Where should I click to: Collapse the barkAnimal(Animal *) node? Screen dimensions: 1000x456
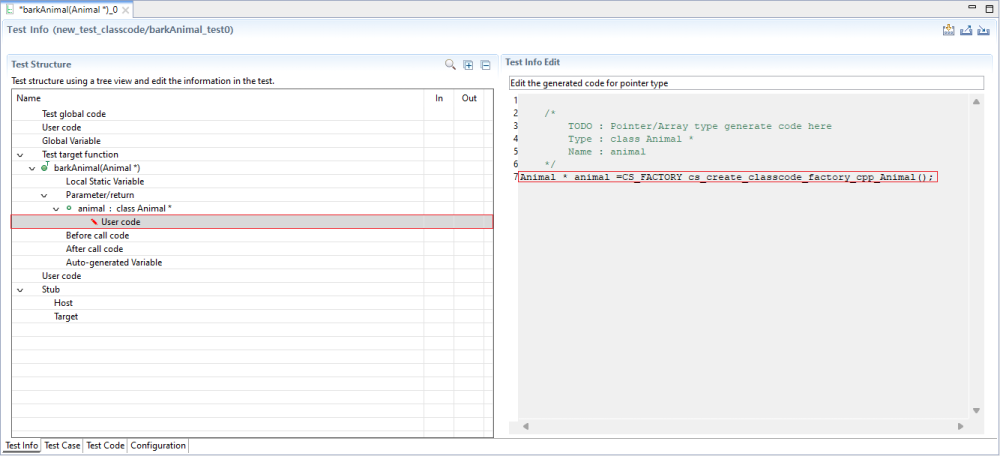[32, 168]
